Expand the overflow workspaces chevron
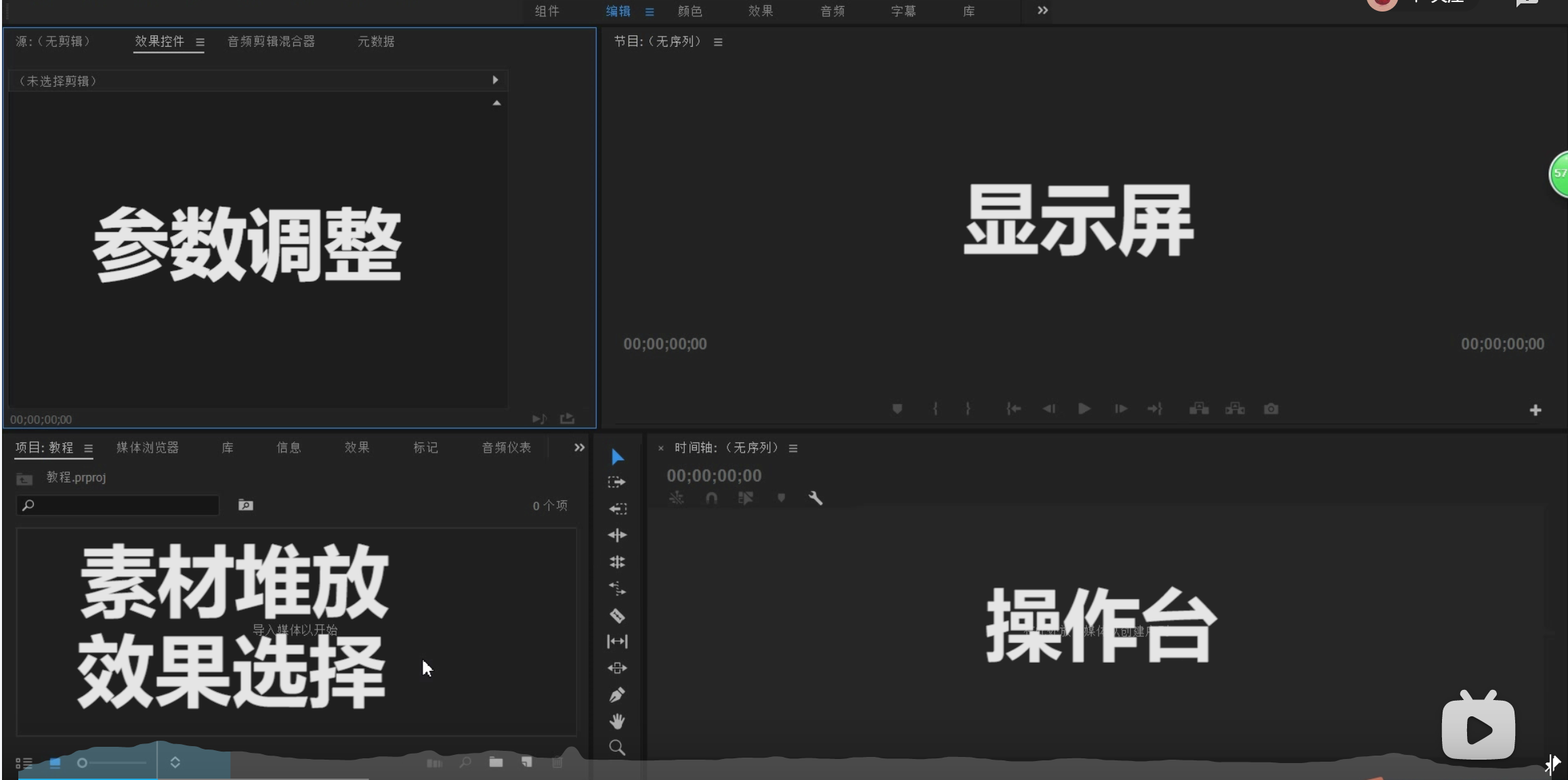This screenshot has height=780, width=1568. pyautogui.click(x=1042, y=10)
